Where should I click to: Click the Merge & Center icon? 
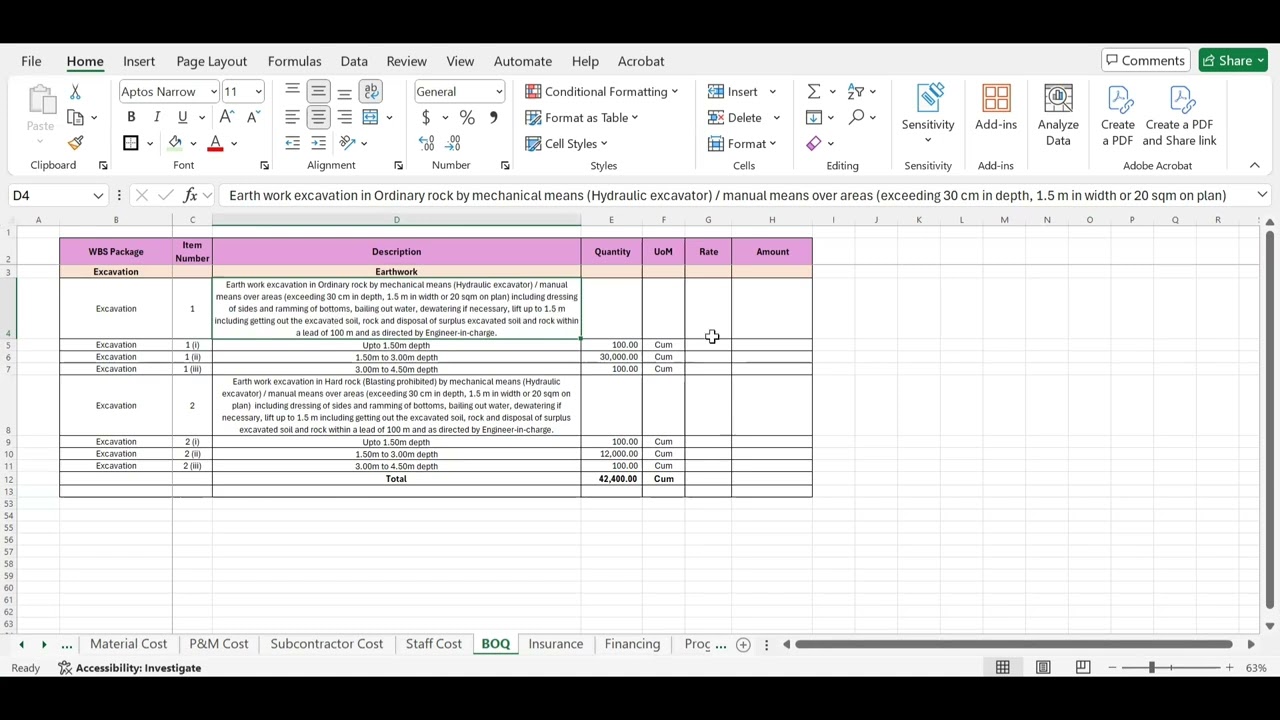(370, 117)
